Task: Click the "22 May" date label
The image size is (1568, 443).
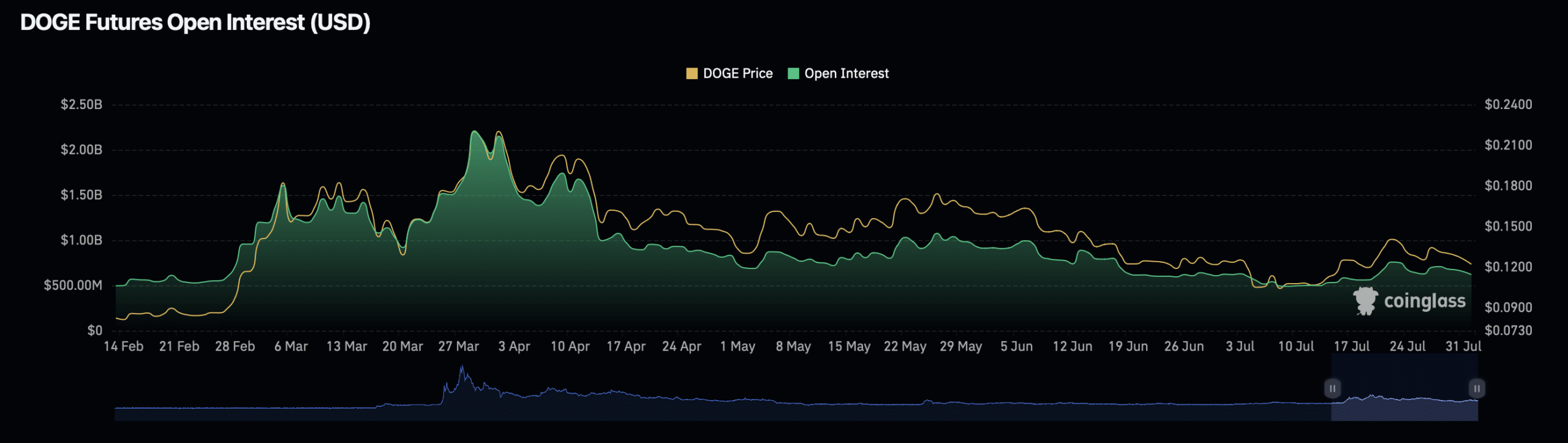Action: [x=905, y=347]
